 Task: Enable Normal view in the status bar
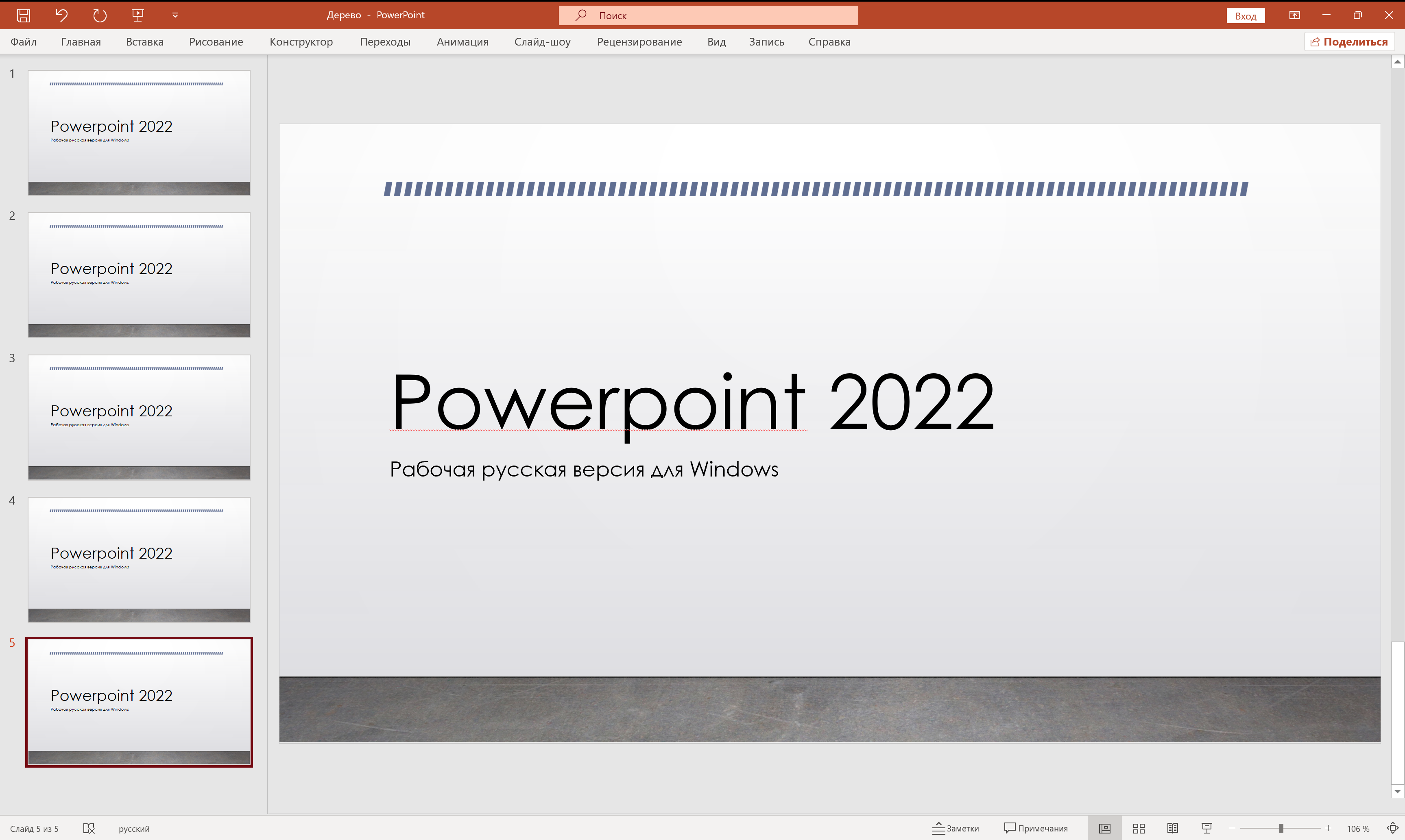pyautogui.click(x=1104, y=828)
